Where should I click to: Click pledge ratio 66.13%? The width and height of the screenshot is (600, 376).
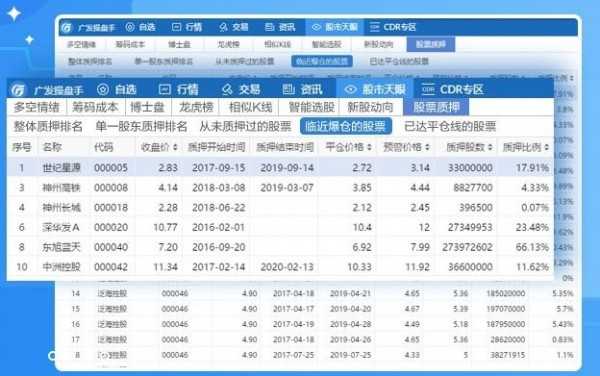532,247
